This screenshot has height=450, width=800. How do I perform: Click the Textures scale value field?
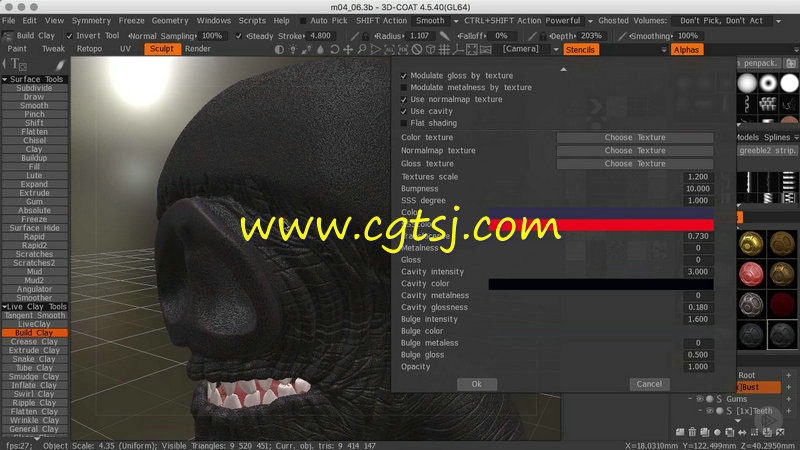coord(698,177)
